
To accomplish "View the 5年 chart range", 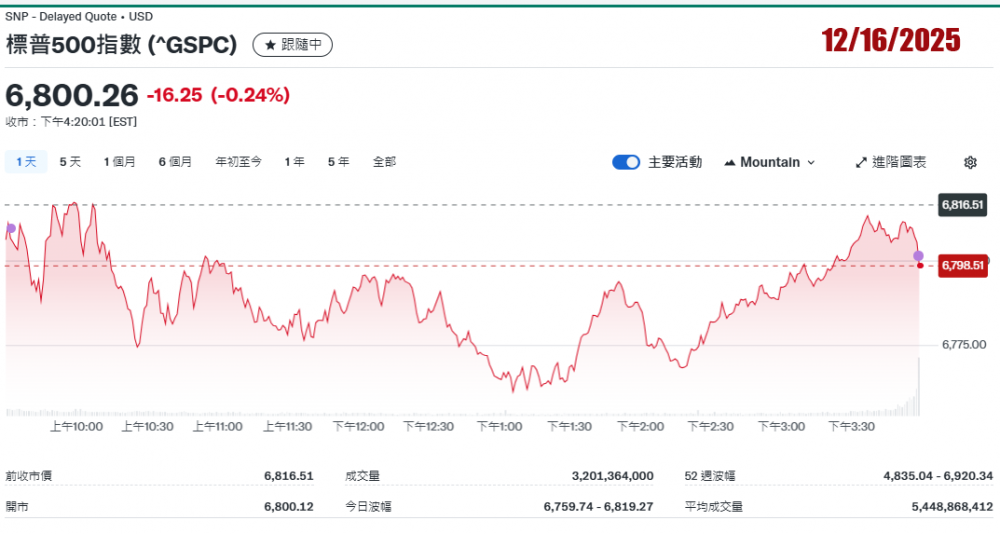I will (x=338, y=162).
